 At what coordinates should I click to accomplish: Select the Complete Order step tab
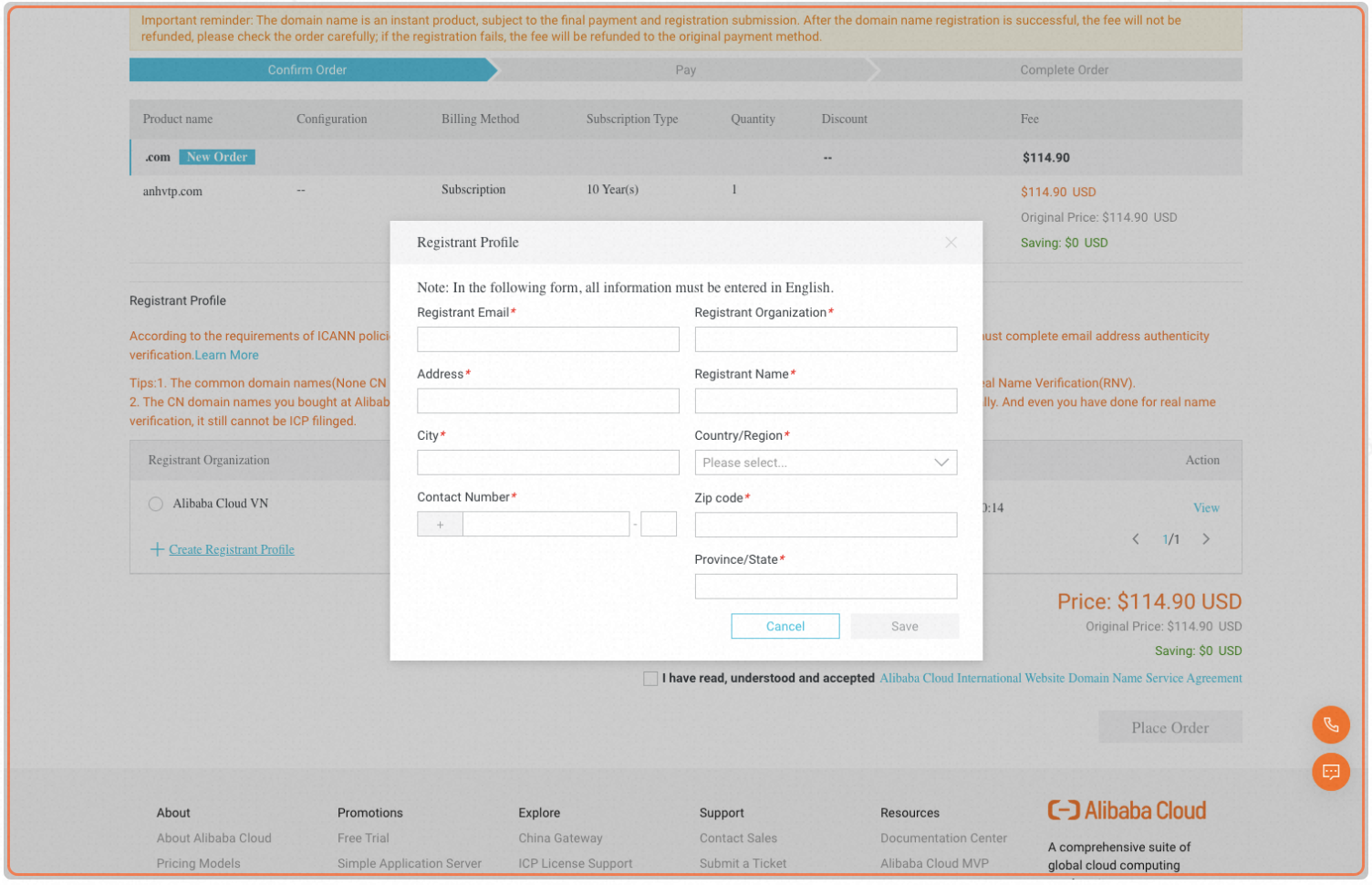click(x=1064, y=70)
